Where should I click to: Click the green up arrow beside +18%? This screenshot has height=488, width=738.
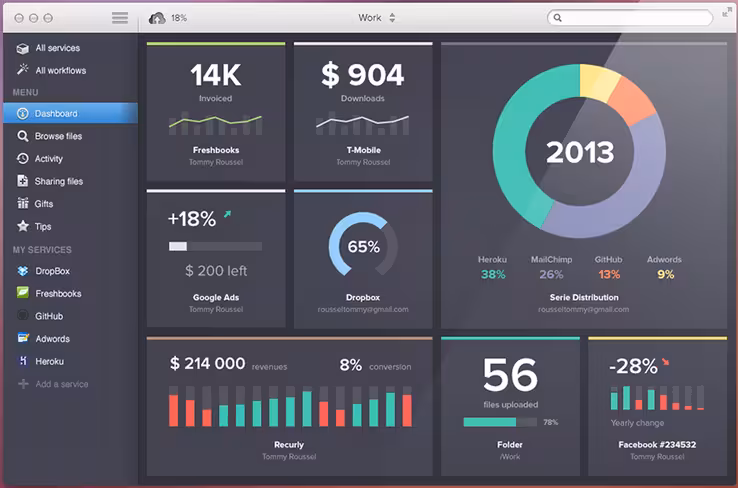tap(227, 214)
